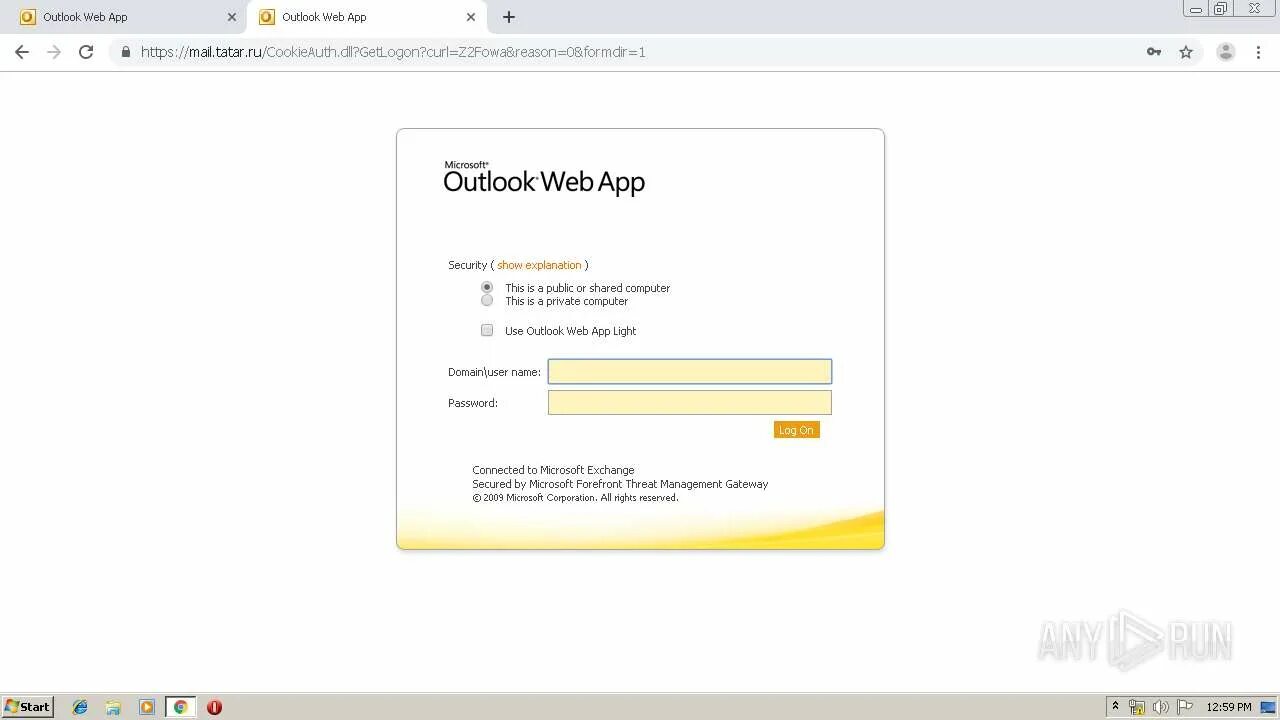This screenshot has height=720, width=1280.
Task: Focus the Domain\user name field
Action: (690, 372)
